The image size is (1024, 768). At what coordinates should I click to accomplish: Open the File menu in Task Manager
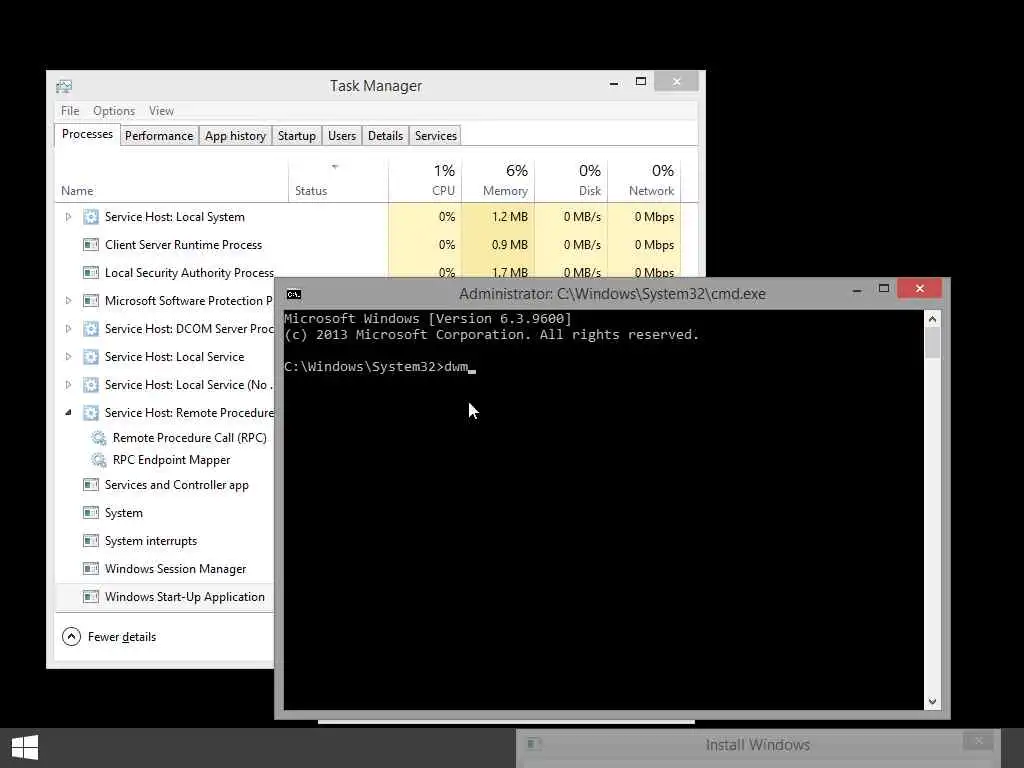point(70,111)
